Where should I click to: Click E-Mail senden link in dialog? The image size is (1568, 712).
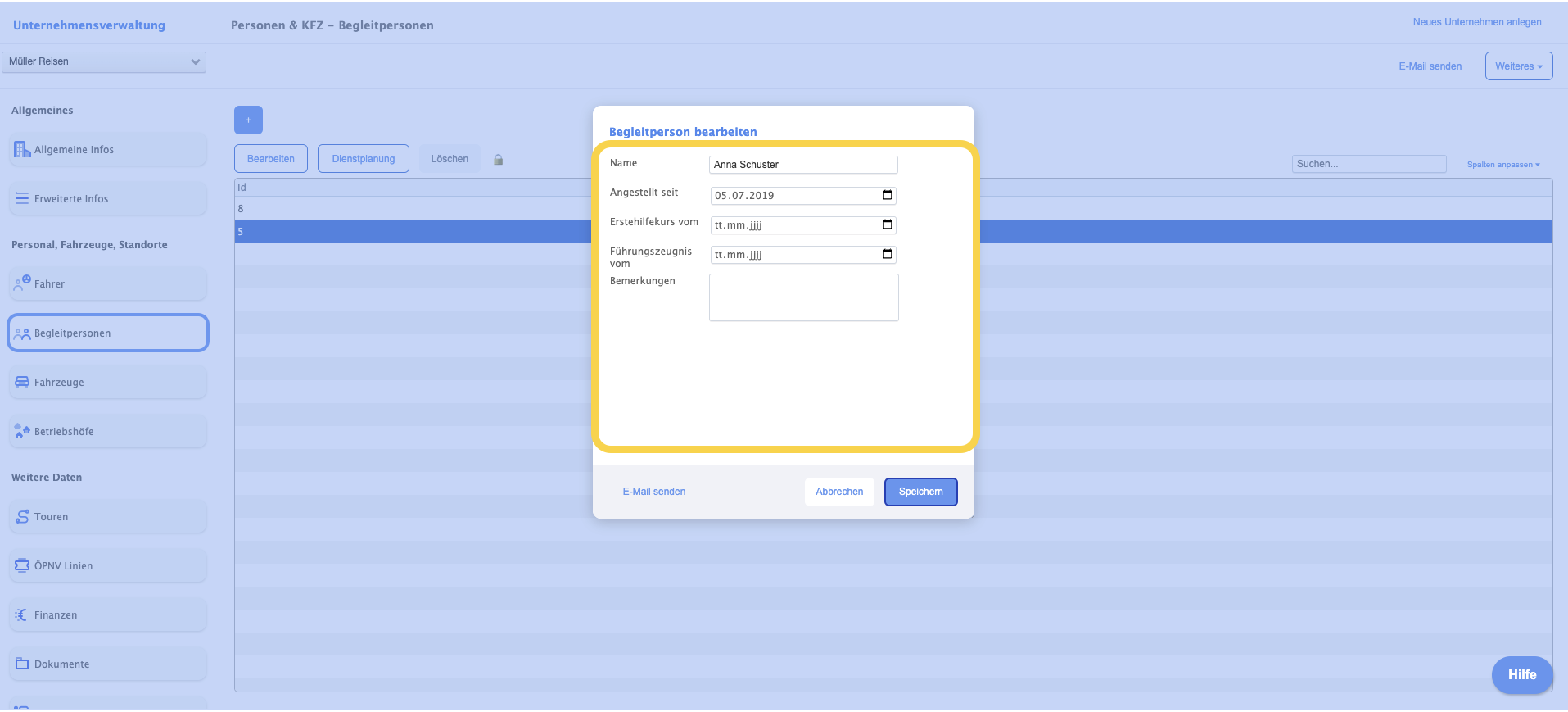pos(654,492)
